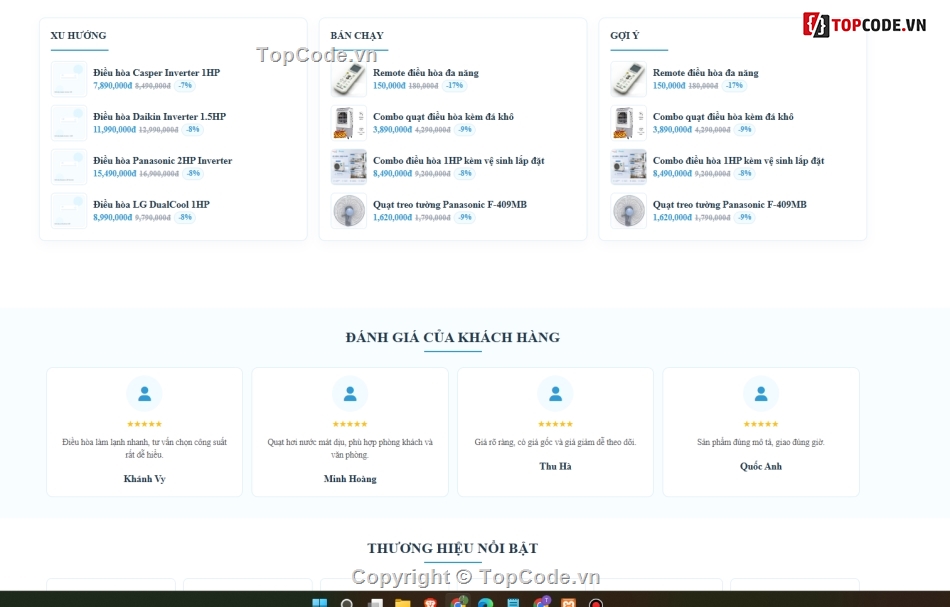This screenshot has width=950, height=607.
Task: Open File Explorer from taskbar
Action: pyautogui.click(x=402, y=603)
